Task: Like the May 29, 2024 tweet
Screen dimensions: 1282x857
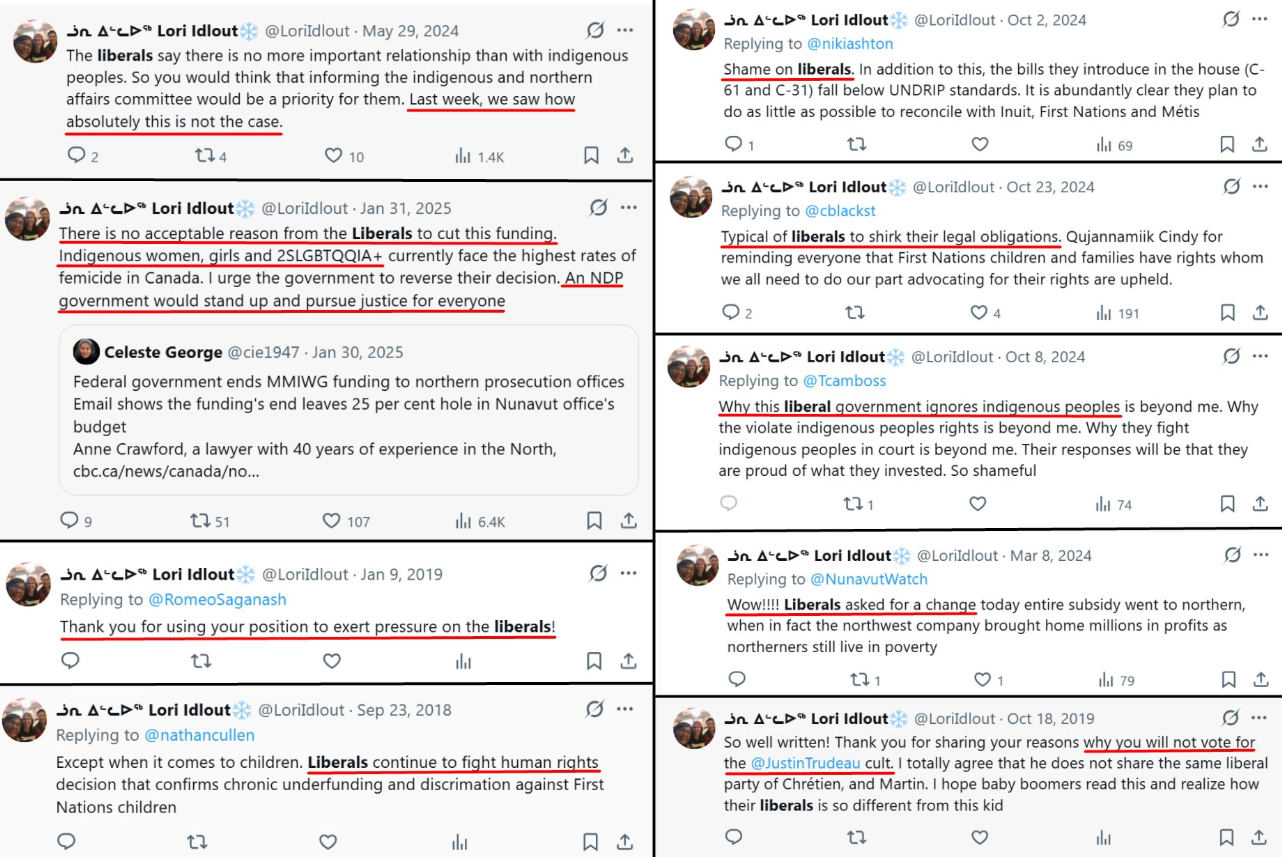Action: pyautogui.click(x=334, y=155)
